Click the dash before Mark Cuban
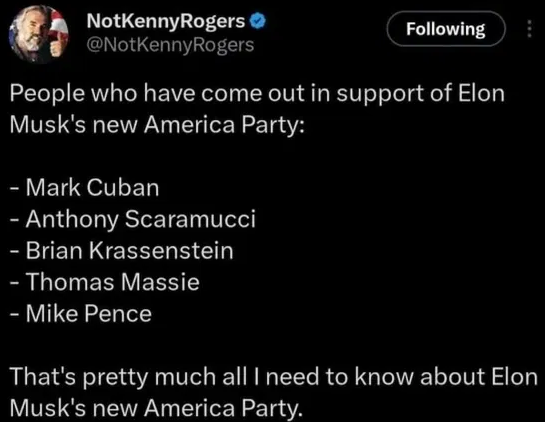This screenshot has height=422, width=545. pos(15,190)
